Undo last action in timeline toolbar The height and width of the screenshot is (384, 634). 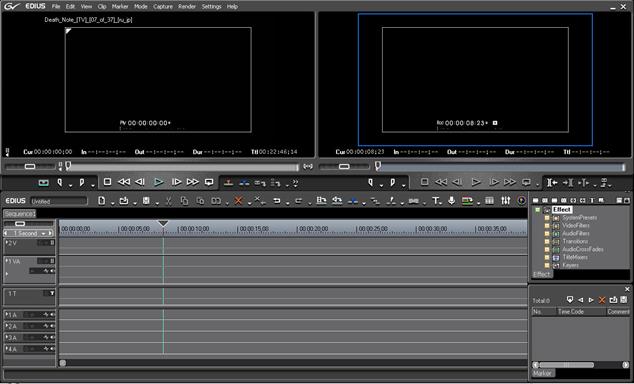277,200
